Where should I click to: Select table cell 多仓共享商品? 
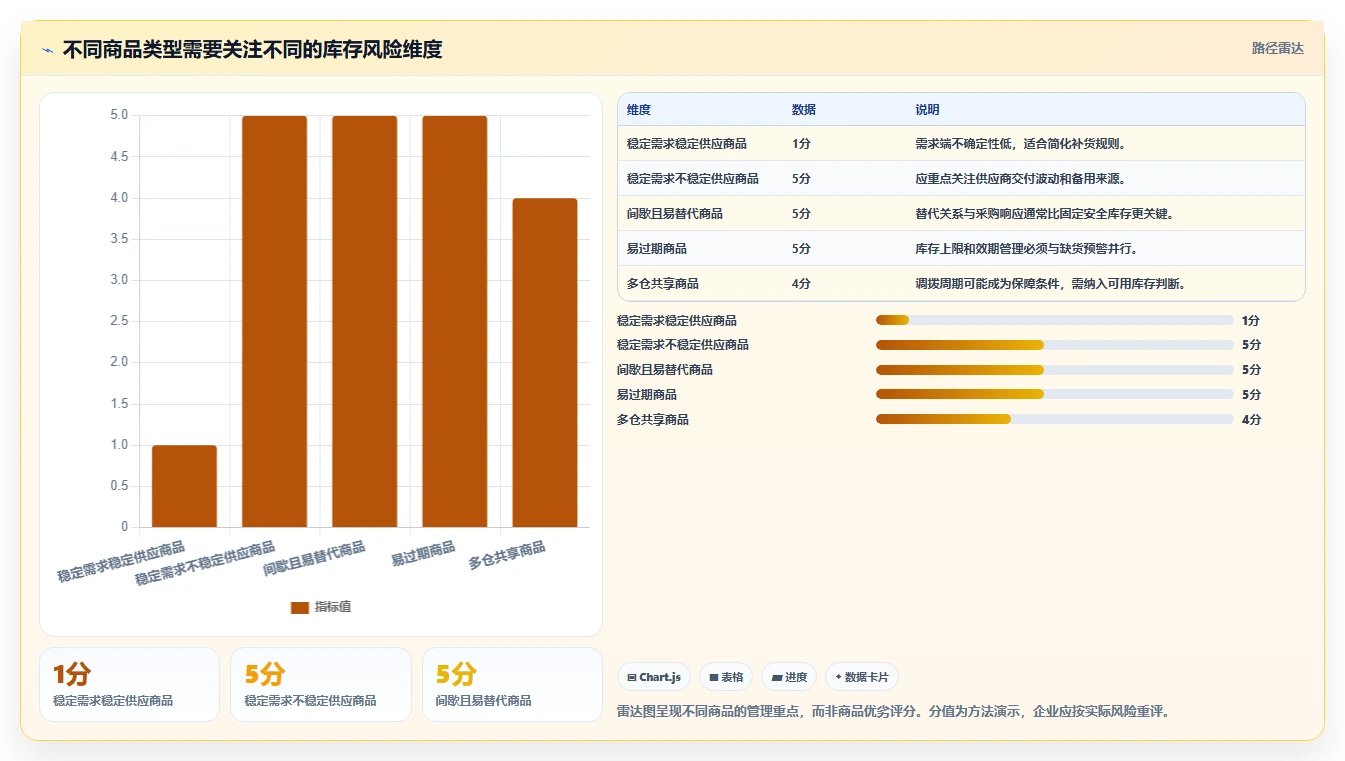click(x=663, y=284)
